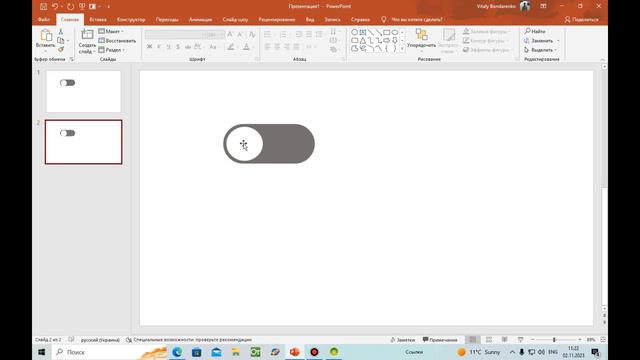This screenshot has height=360, width=640.
Task: Click the Arrange (Упорядочить) icon
Action: click(x=421, y=35)
